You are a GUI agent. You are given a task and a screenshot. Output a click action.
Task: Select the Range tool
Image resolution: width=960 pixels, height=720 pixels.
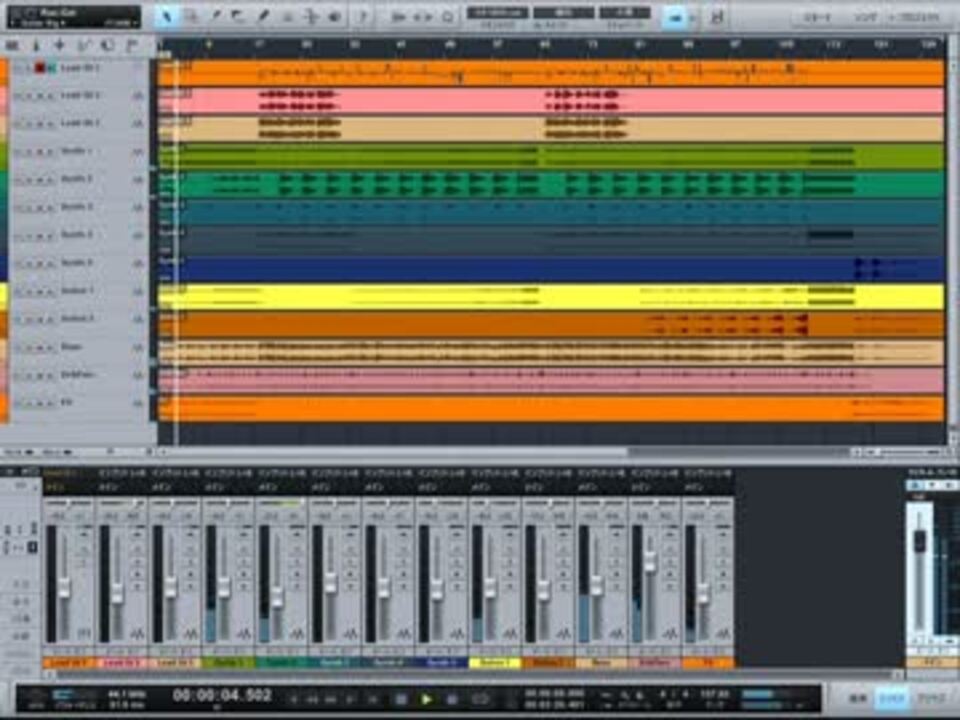[191, 17]
